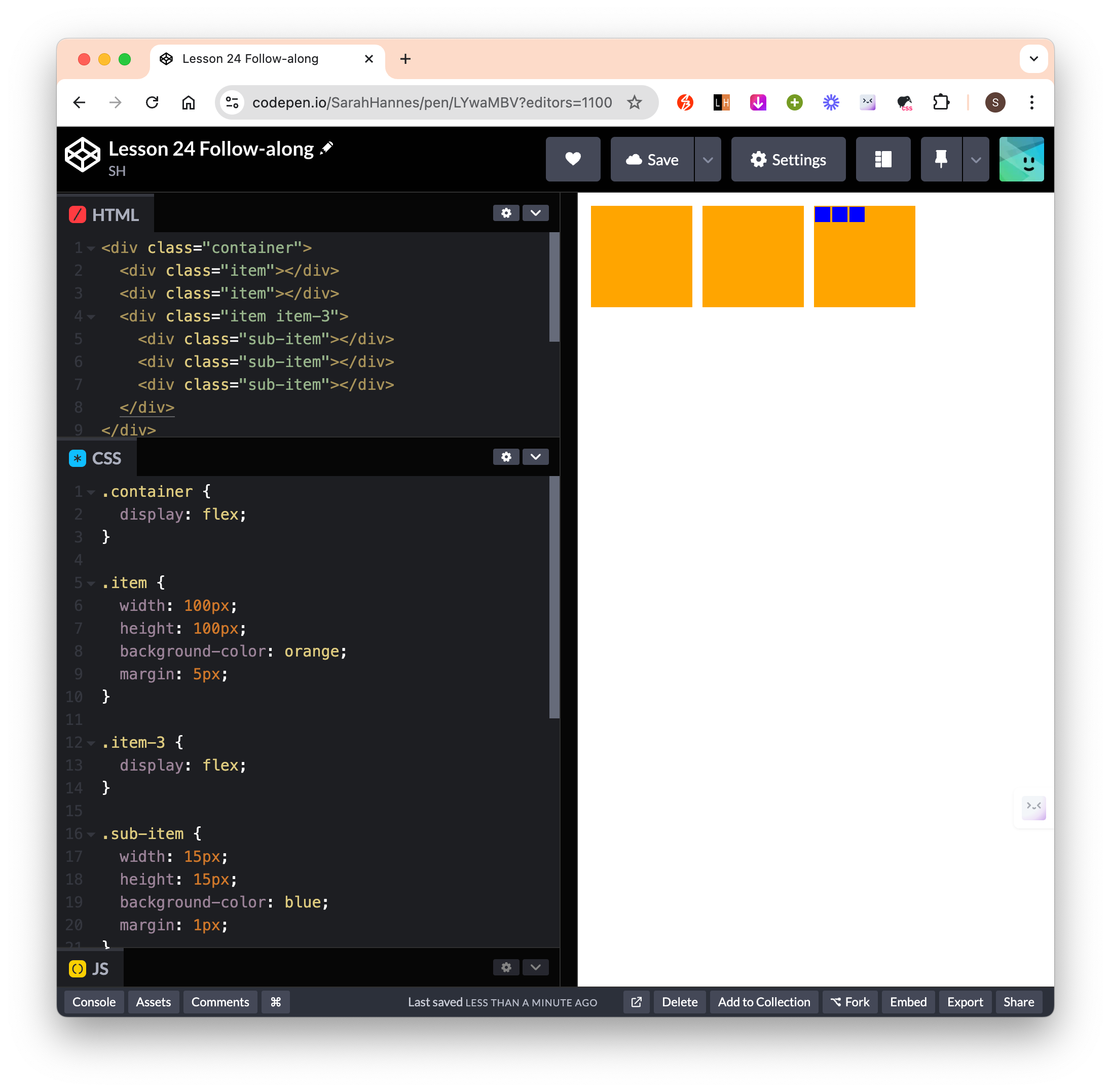
Task: Collapse CSS .item-3 rule fold arrow
Action: coord(91,743)
